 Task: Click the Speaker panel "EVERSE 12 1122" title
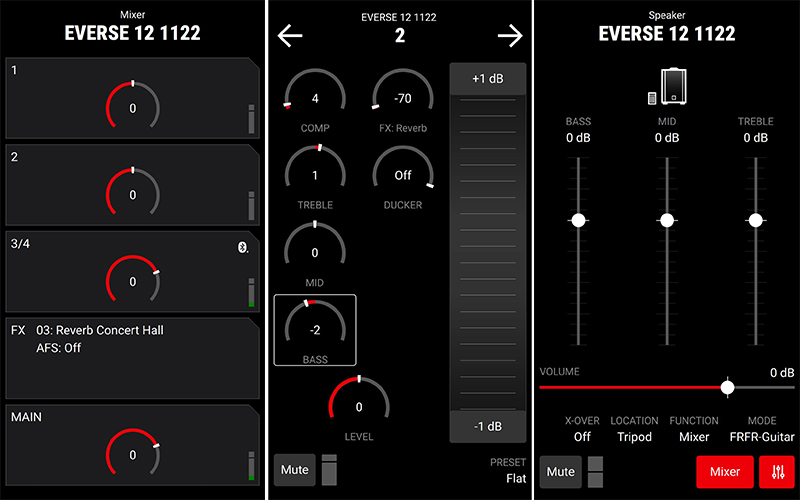click(x=667, y=34)
